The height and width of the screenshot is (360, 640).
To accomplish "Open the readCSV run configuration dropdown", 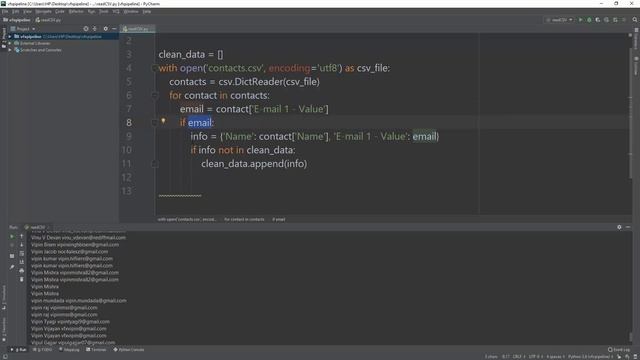I will (559, 20).
